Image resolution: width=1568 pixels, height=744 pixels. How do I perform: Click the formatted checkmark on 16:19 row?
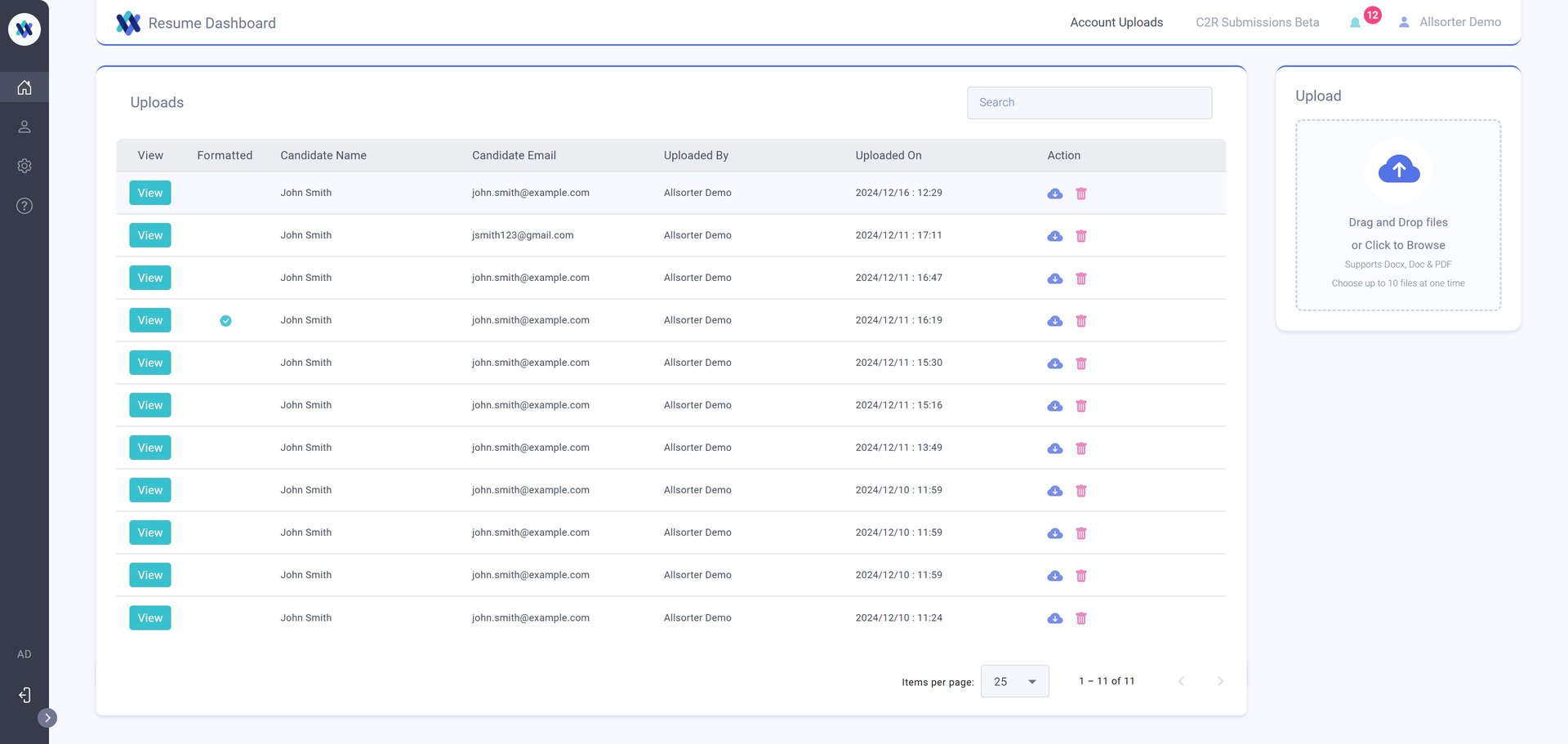(x=225, y=321)
